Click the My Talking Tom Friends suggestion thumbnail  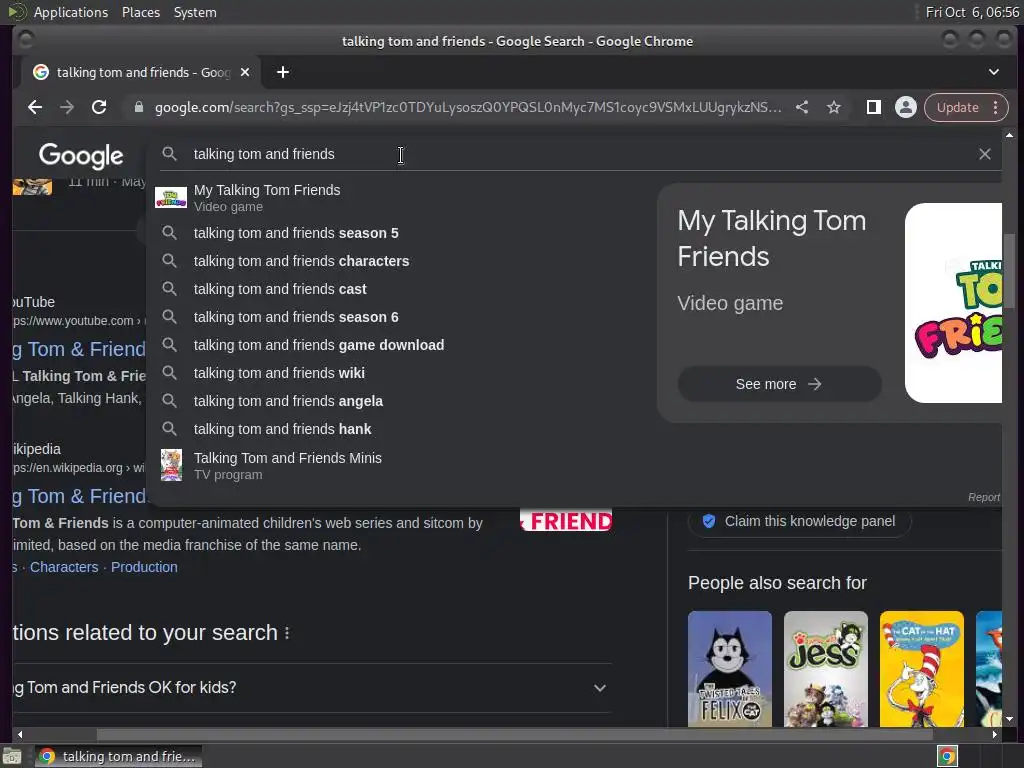coord(170,198)
